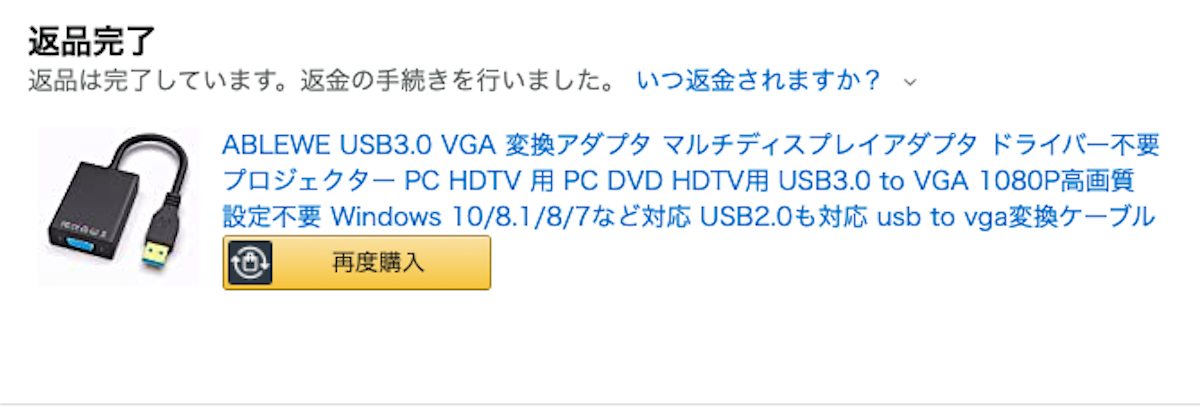This screenshot has width=1200, height=407.
Task: Click ドライバー不要 in the product title
Action: tap(1075, 145)
